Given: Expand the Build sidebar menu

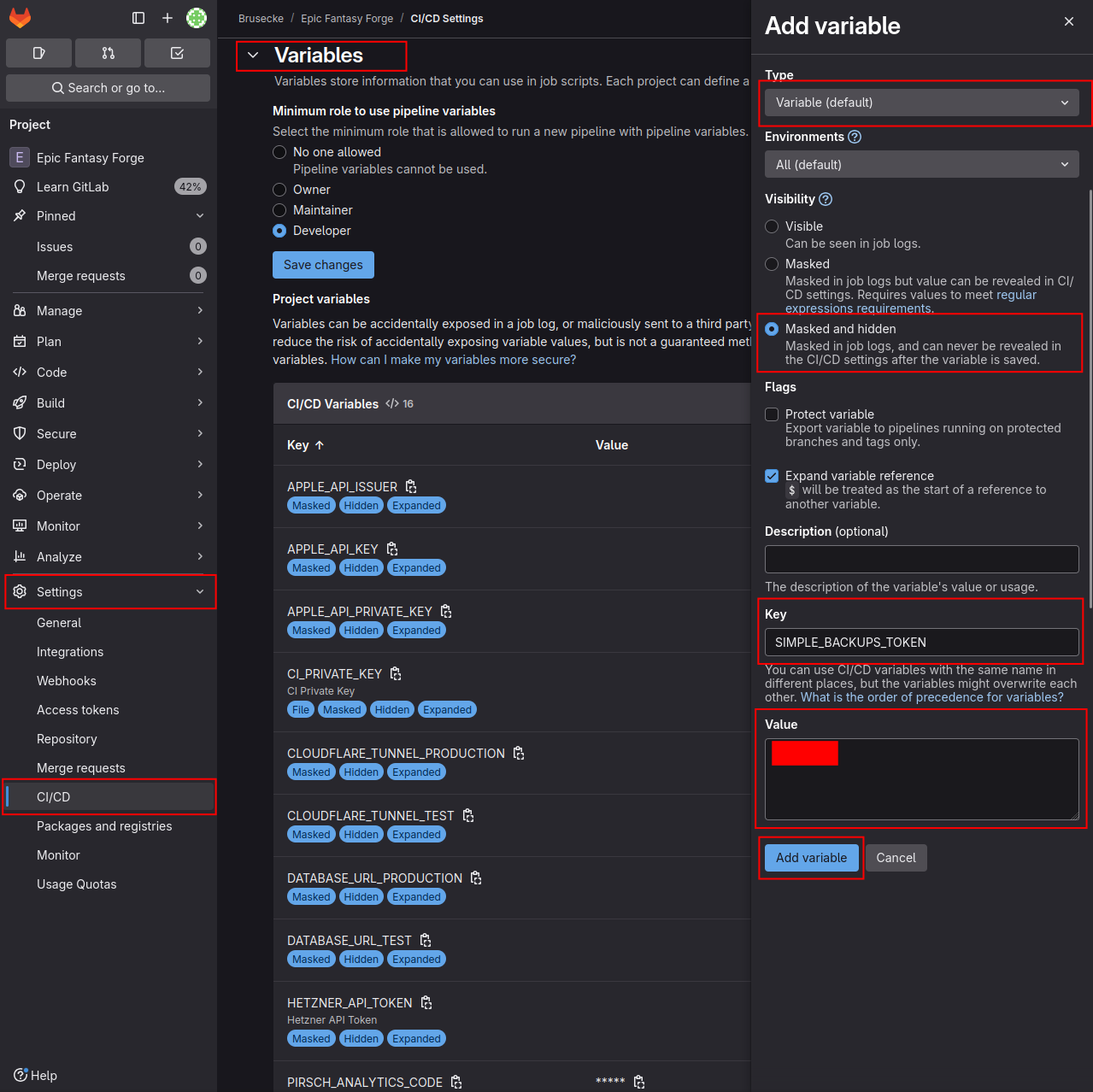Looking at the screenshot, I should pyautogui.click(x=109, y=403).
